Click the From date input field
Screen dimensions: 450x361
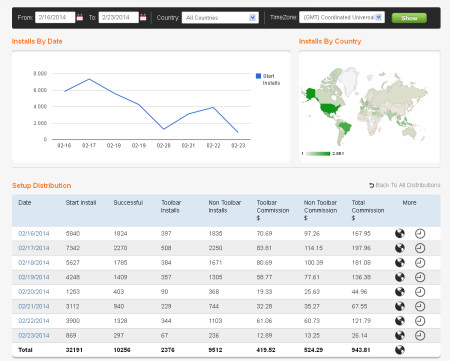pyautogui.click(x=55, y=17)
